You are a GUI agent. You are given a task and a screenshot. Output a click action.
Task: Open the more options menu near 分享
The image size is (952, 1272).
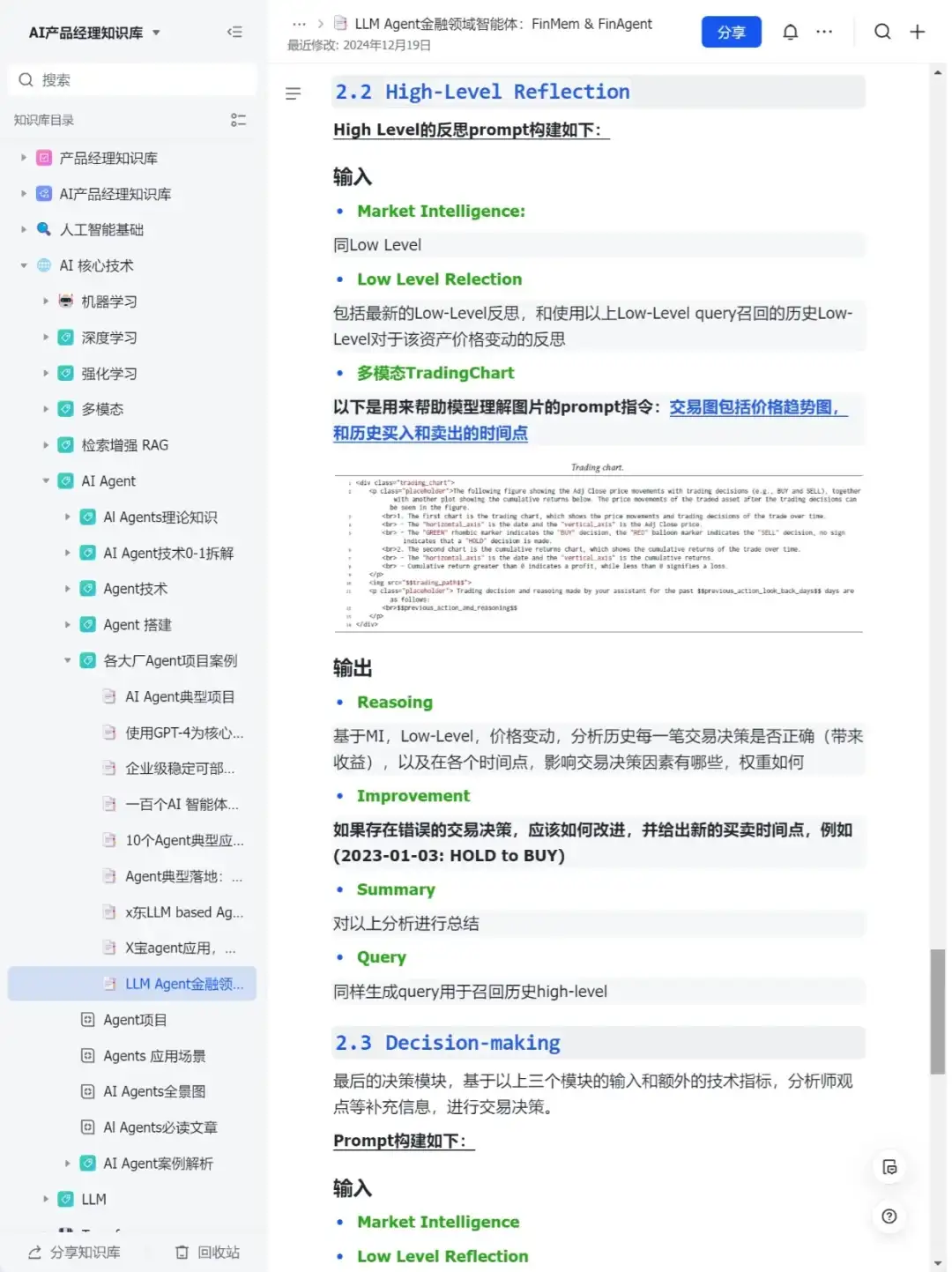(x=823, y=32)
